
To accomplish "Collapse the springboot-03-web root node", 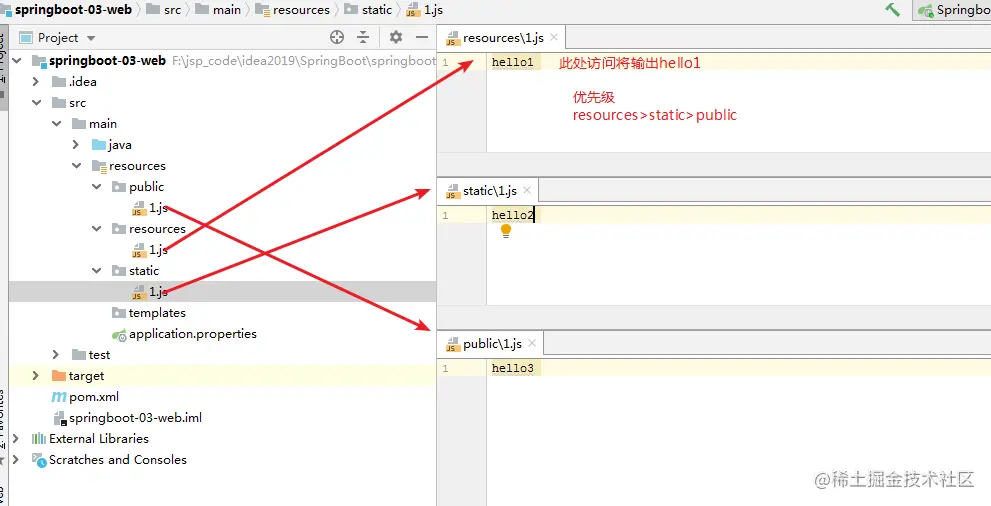I will pyautogui.click(x=17, y=61).
